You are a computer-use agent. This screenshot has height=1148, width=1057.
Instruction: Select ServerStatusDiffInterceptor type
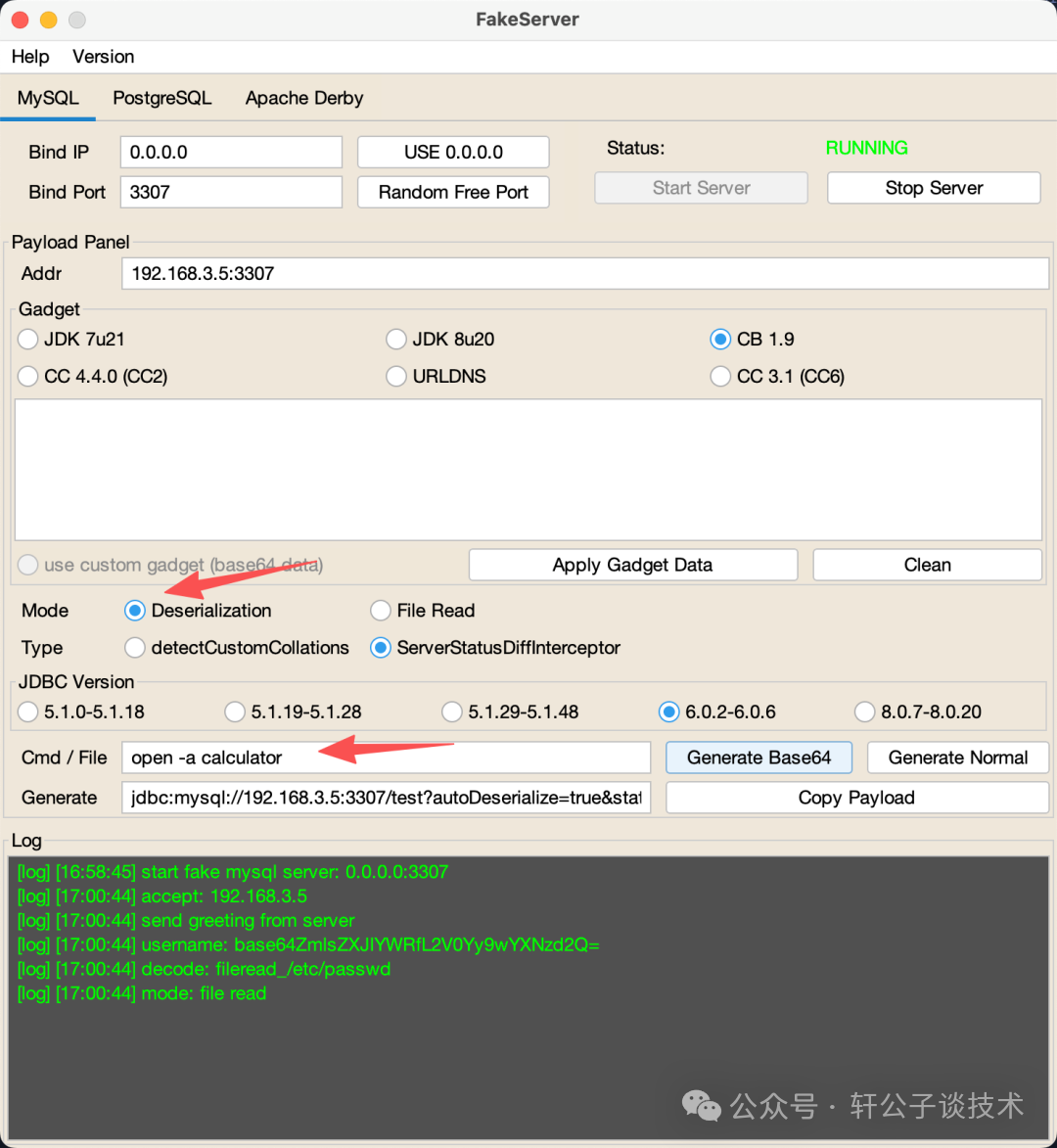(x=495, y=648)
